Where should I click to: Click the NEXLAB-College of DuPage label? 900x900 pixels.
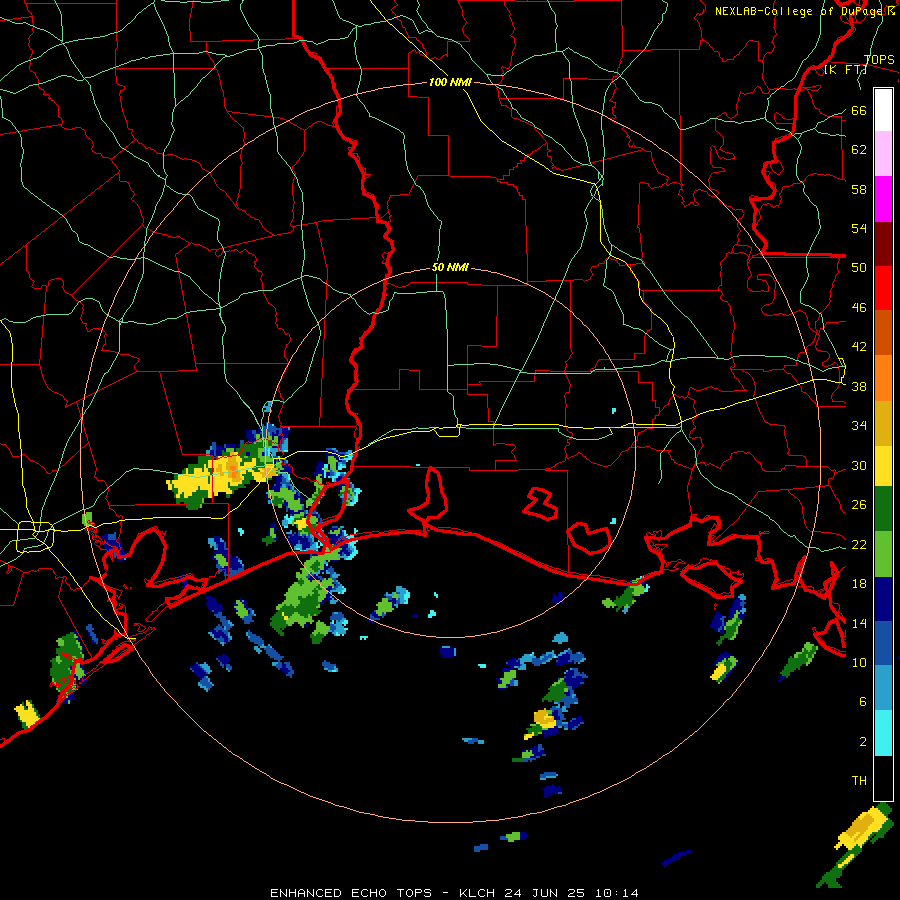point(805,11)
